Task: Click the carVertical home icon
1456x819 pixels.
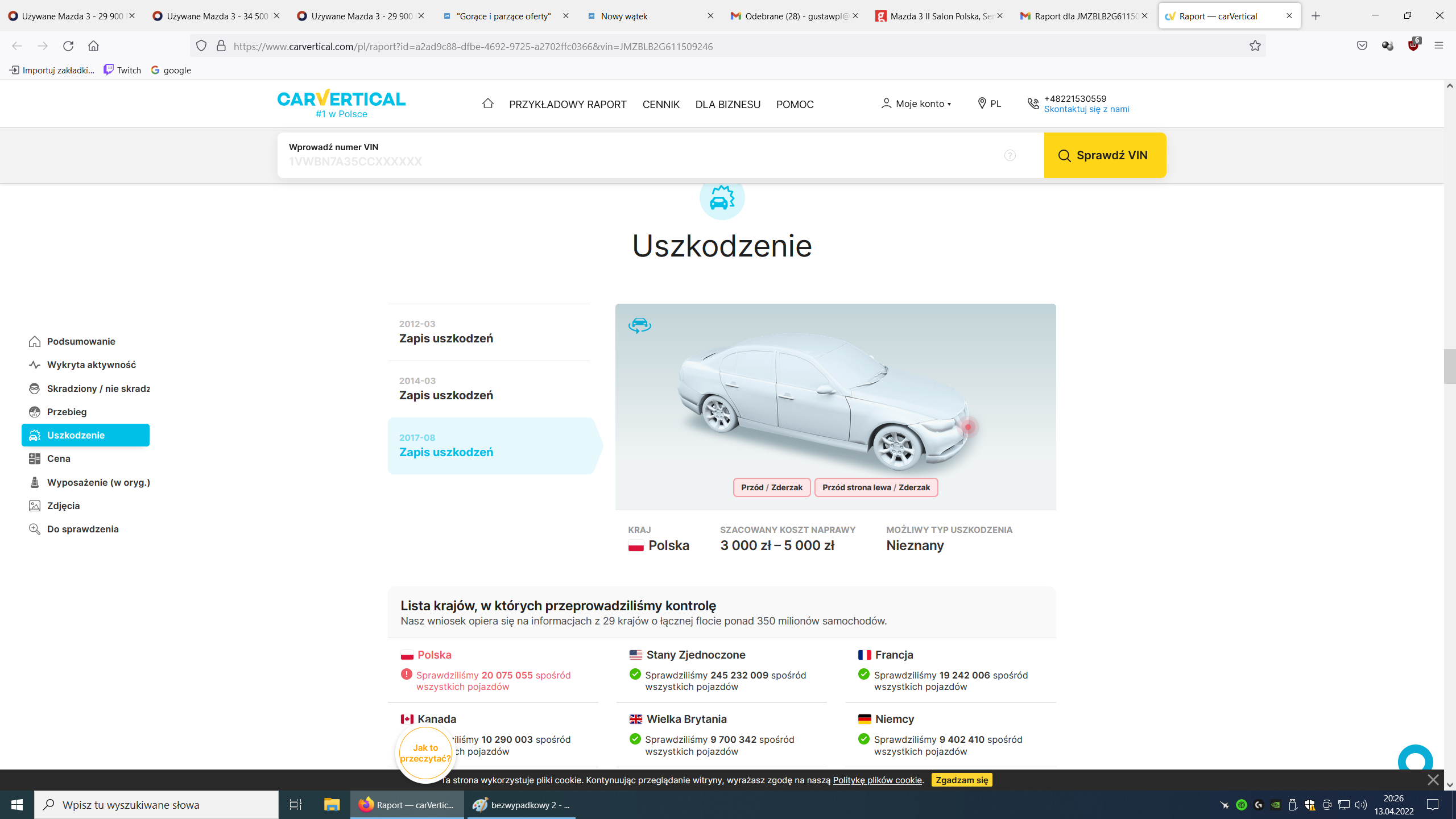Action: pyautogui.click(x=487, y=104)
